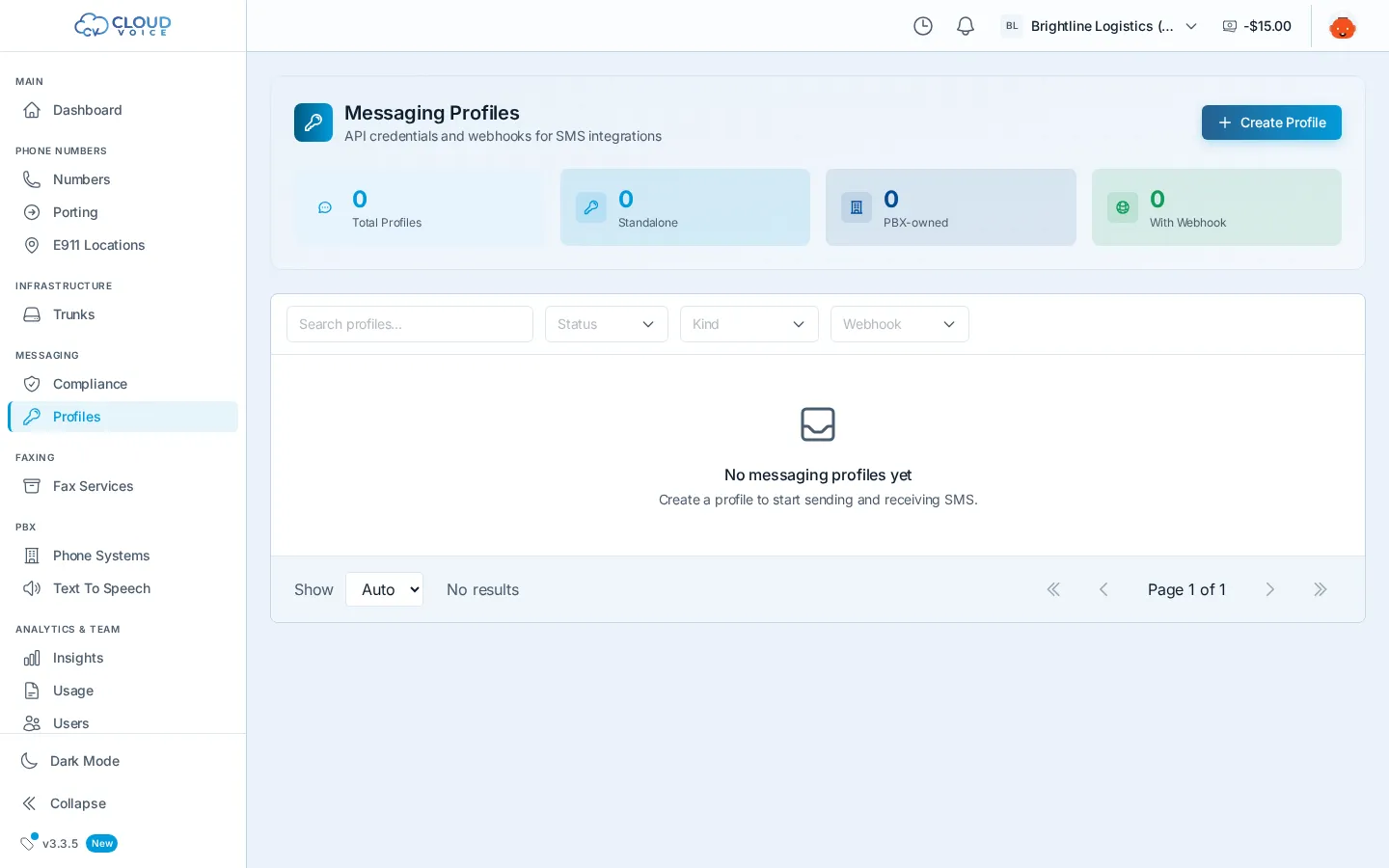
Task: Click the 'Page 1 of 1' text
Action: pyautogui.click(x=1186, y=589)
